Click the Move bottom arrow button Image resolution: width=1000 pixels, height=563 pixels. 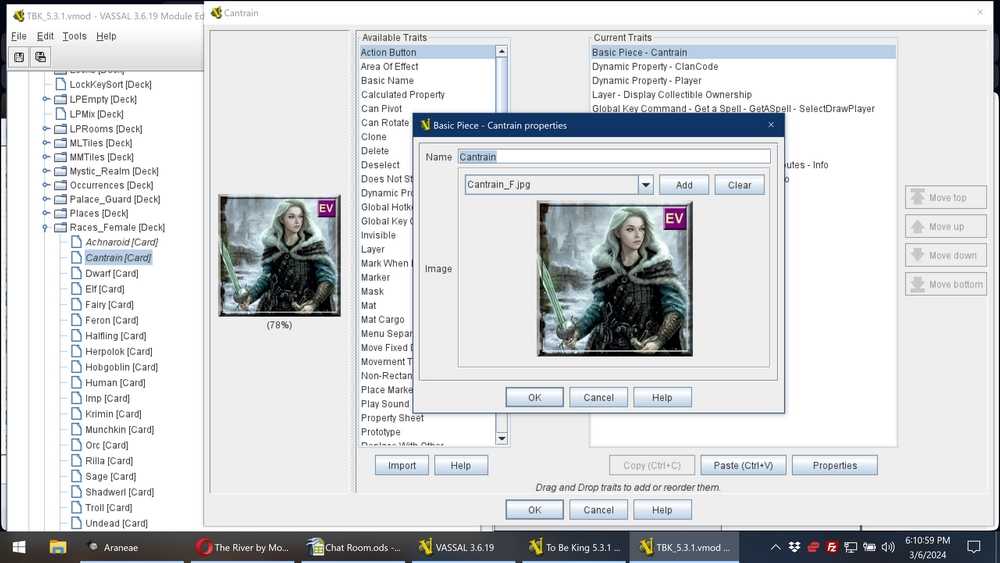[x=946, y=284]
